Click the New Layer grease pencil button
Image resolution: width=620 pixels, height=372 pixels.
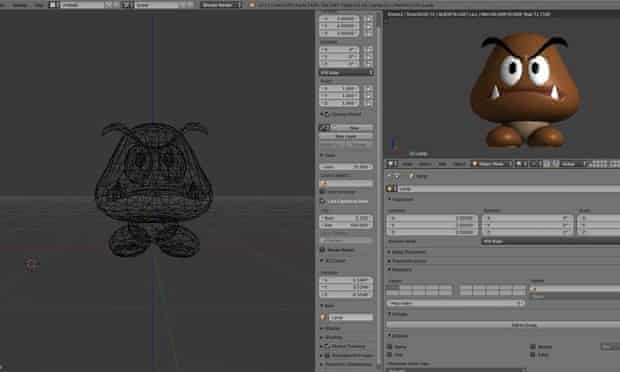[346, 136]
